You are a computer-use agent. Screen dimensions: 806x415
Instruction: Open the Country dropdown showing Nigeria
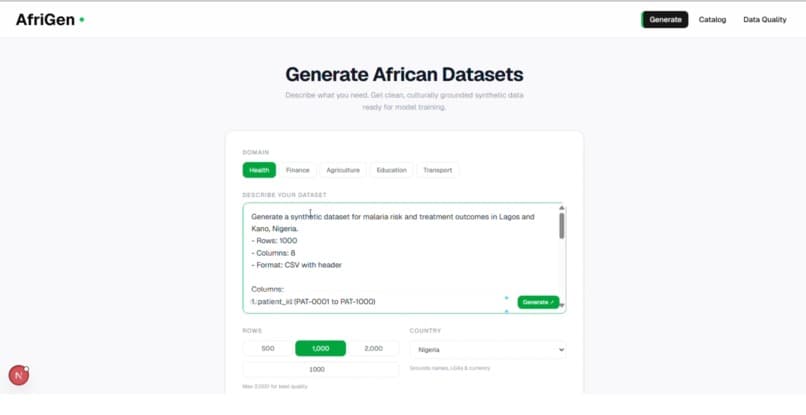[x=488, y=350]
